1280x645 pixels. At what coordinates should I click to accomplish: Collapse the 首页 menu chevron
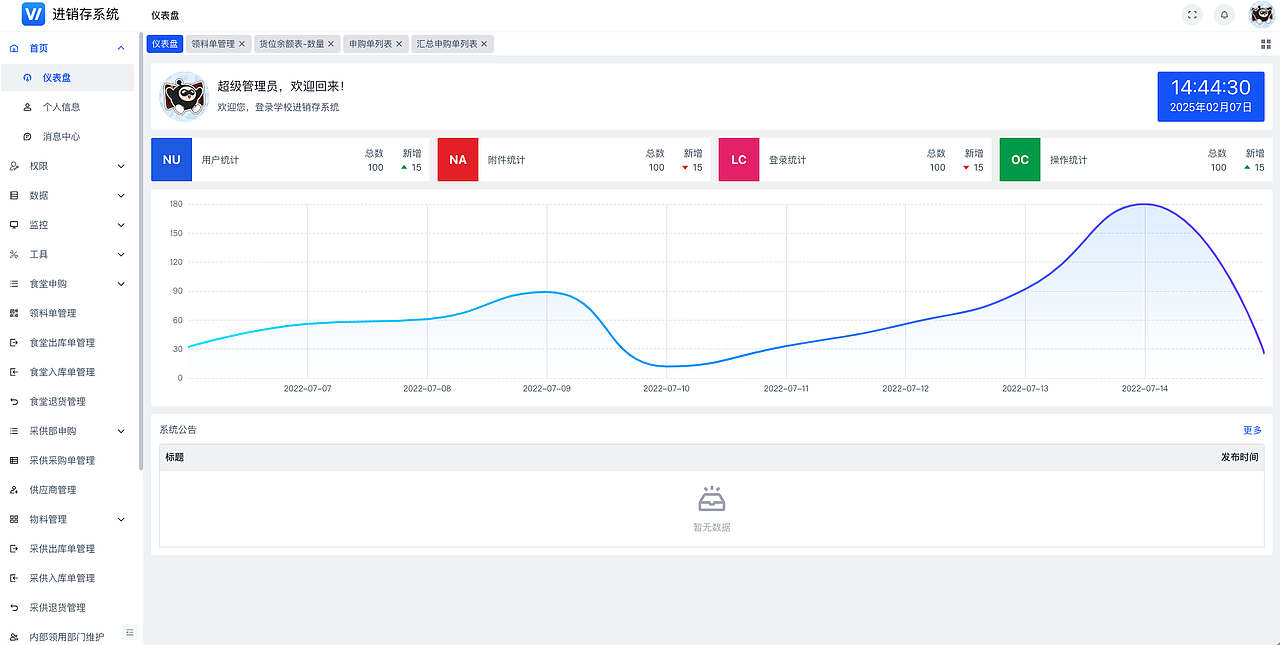[x=121, y=48]
